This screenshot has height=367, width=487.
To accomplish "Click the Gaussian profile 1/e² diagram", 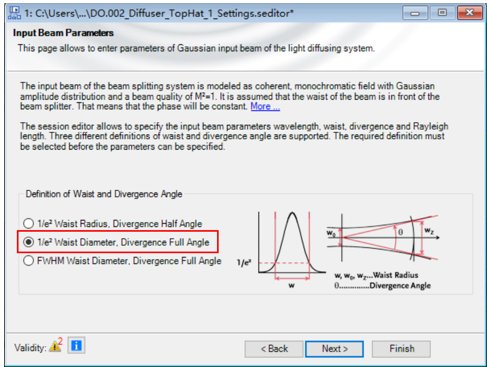I will pos(282,250).
